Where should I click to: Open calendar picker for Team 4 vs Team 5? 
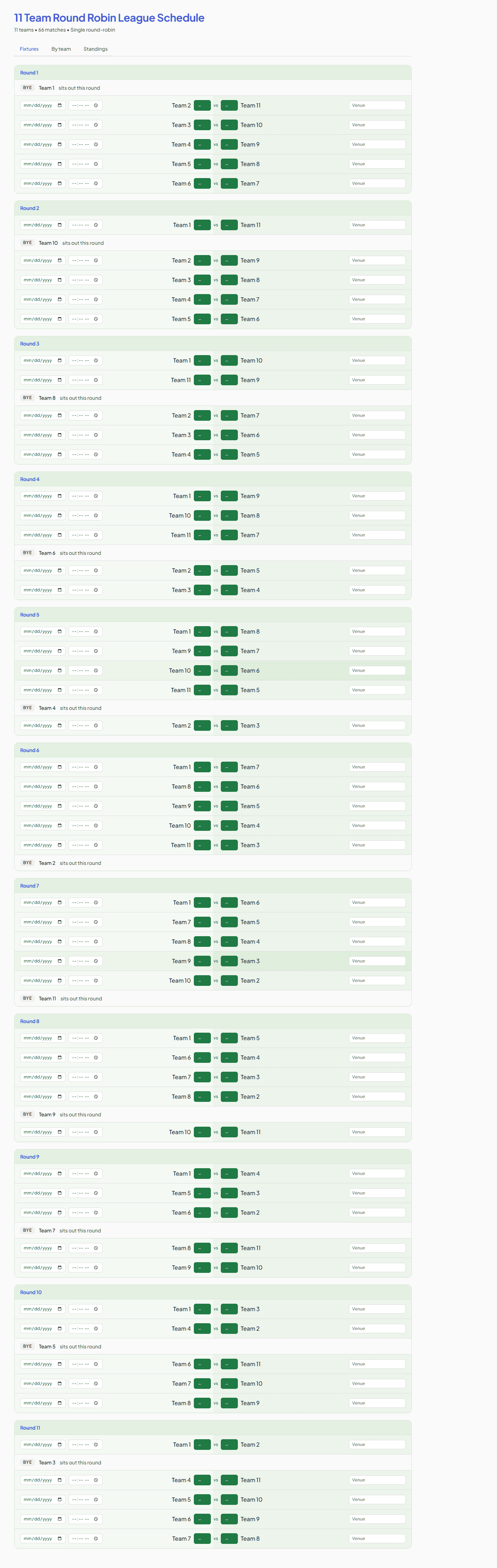[60, 454]
